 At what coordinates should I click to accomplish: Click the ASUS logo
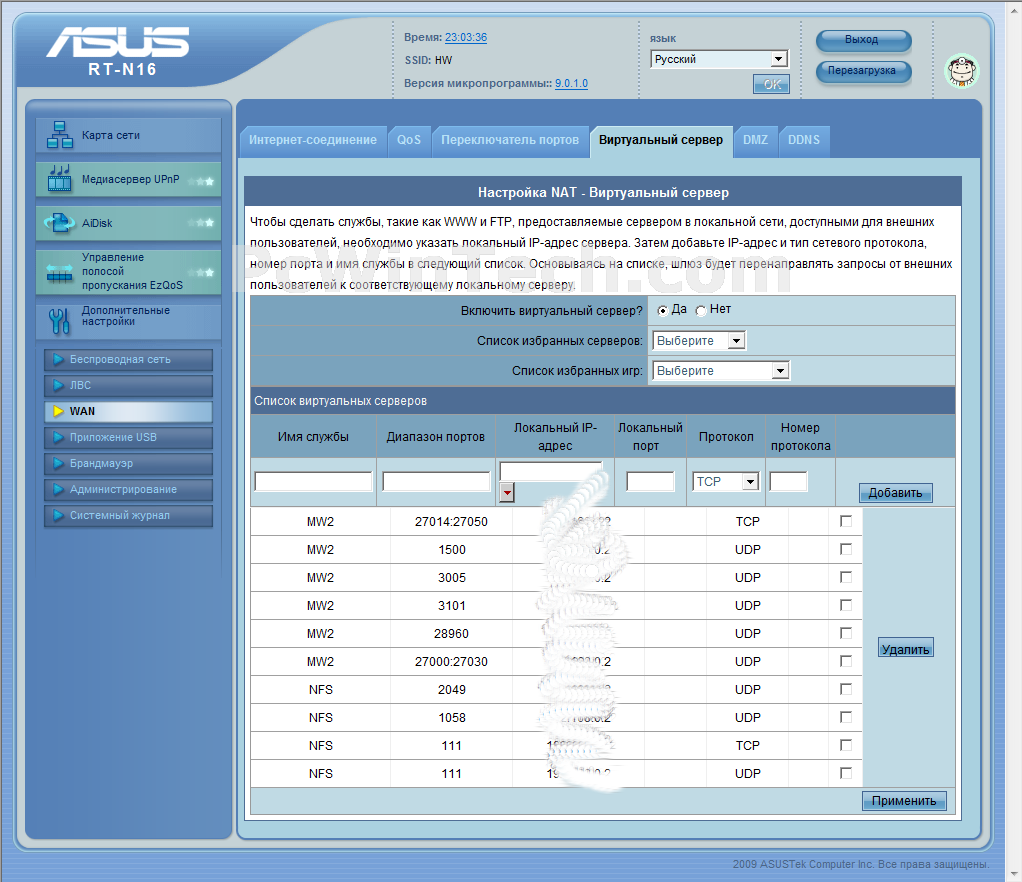118,42
